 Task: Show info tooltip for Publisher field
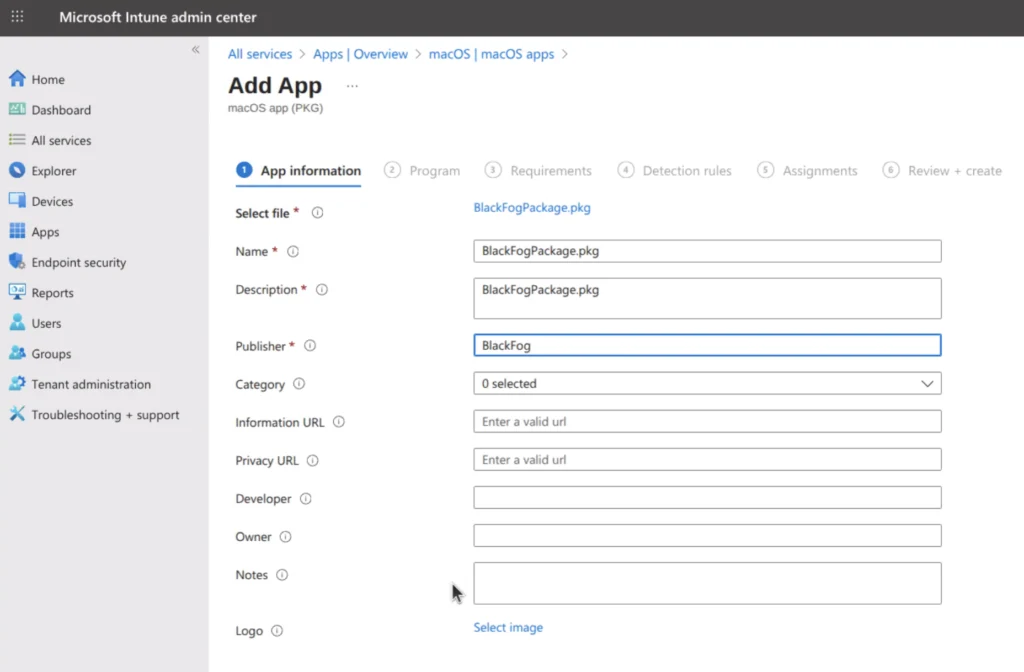point(310,345)
